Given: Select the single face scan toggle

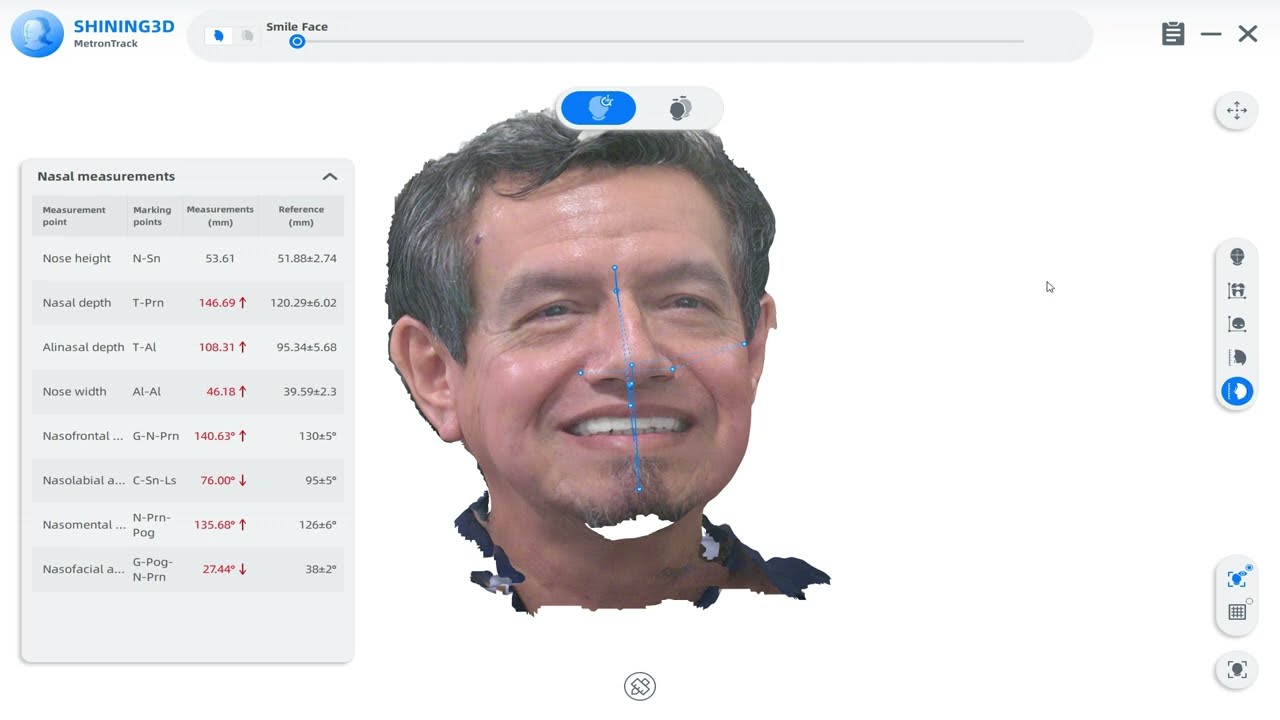Looking at the screenshot, I should 219,36.
